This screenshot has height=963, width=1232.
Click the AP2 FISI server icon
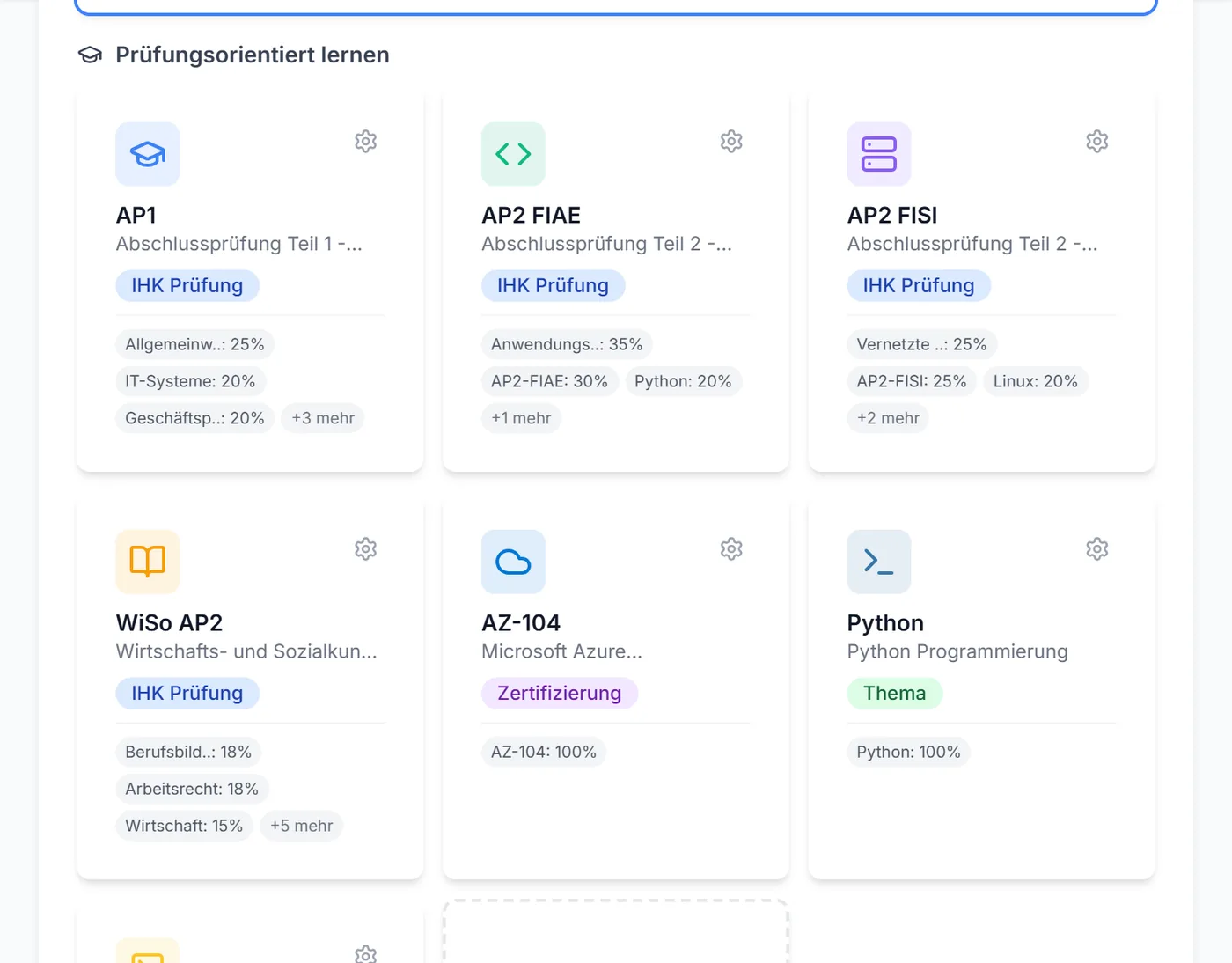[x=879, y=154]
